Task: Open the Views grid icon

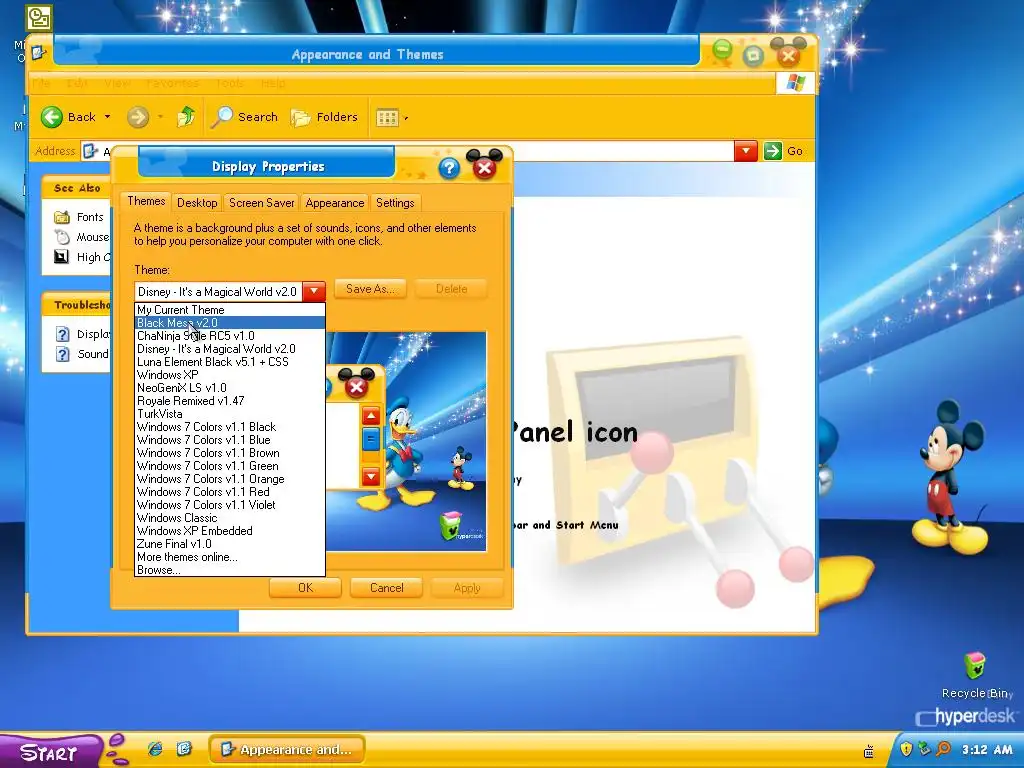Action: [x=387, y=118]
